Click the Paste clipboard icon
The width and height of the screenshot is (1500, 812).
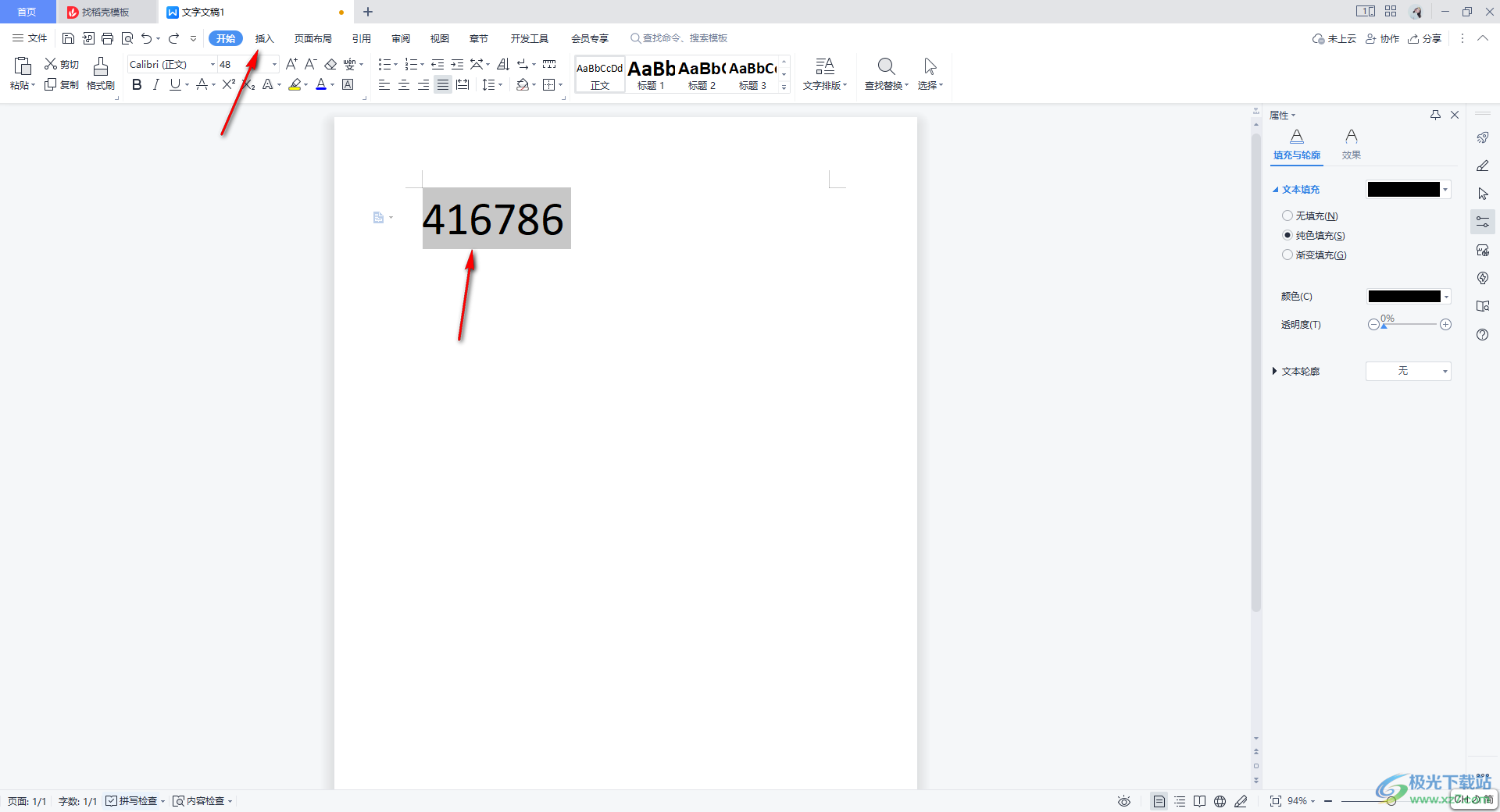point(23,66)
